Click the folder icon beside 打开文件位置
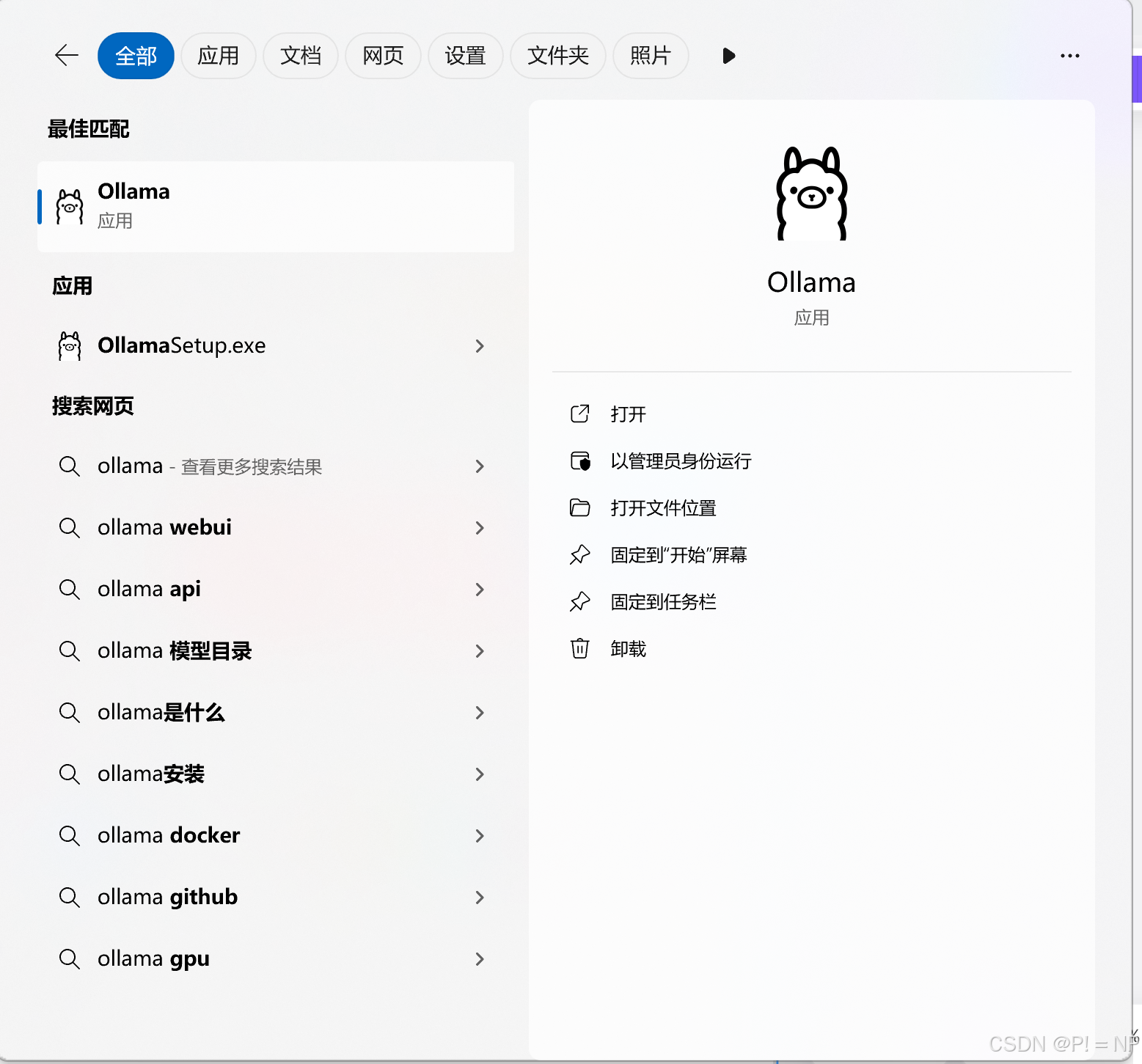Image resolution: width=1142 pixels, height=1064 pixels. [x=580, y=508]
